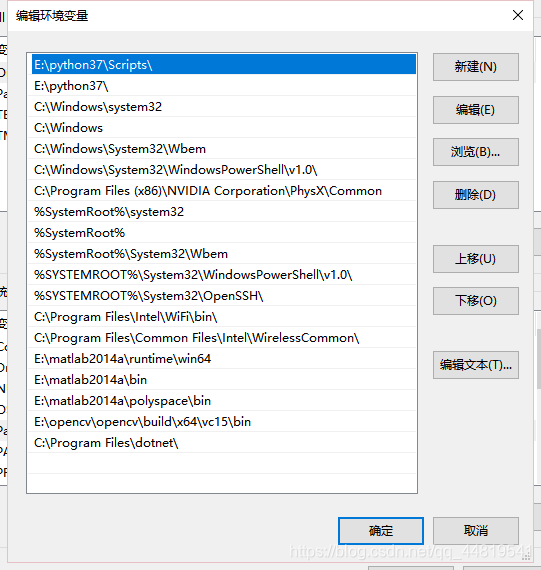Select the Intel\WirelessCommon\ path entry

pos(222,338)
